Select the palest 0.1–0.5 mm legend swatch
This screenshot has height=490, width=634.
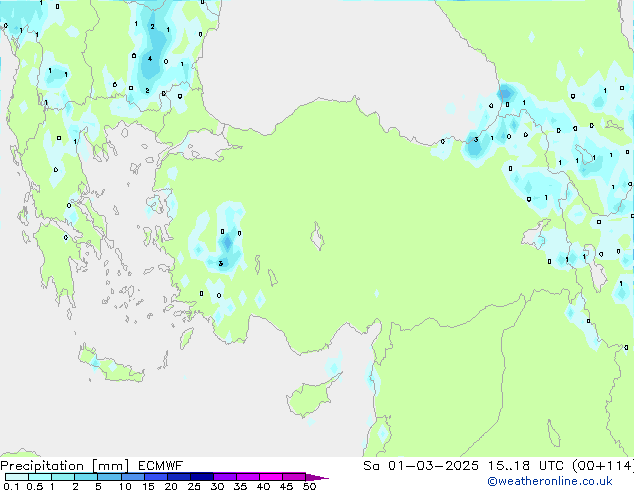tap(17, 477)
